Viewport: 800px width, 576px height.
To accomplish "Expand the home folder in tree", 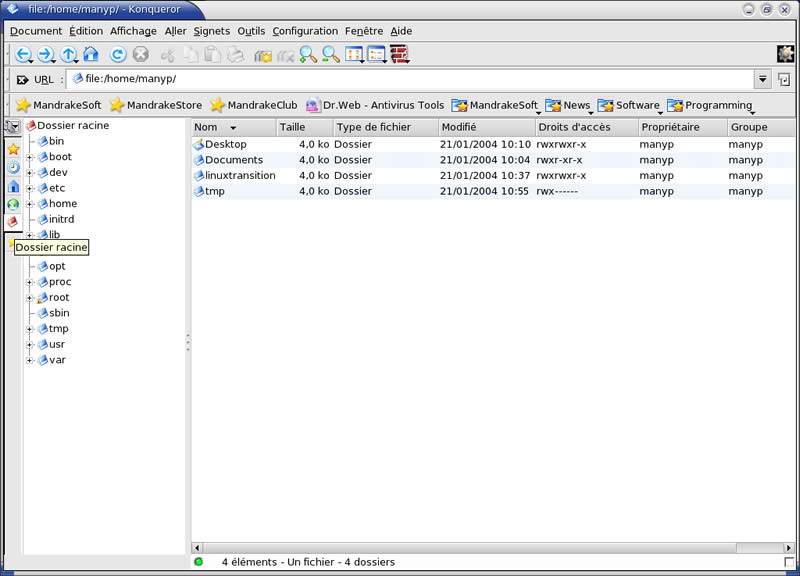I will 30,204.
